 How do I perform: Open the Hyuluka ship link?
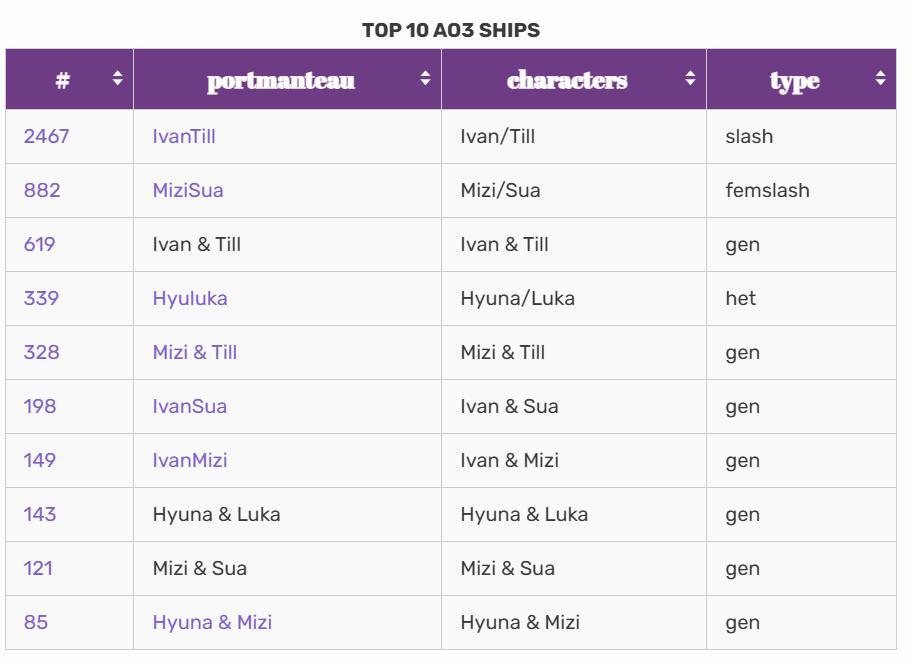click(189, 298)
